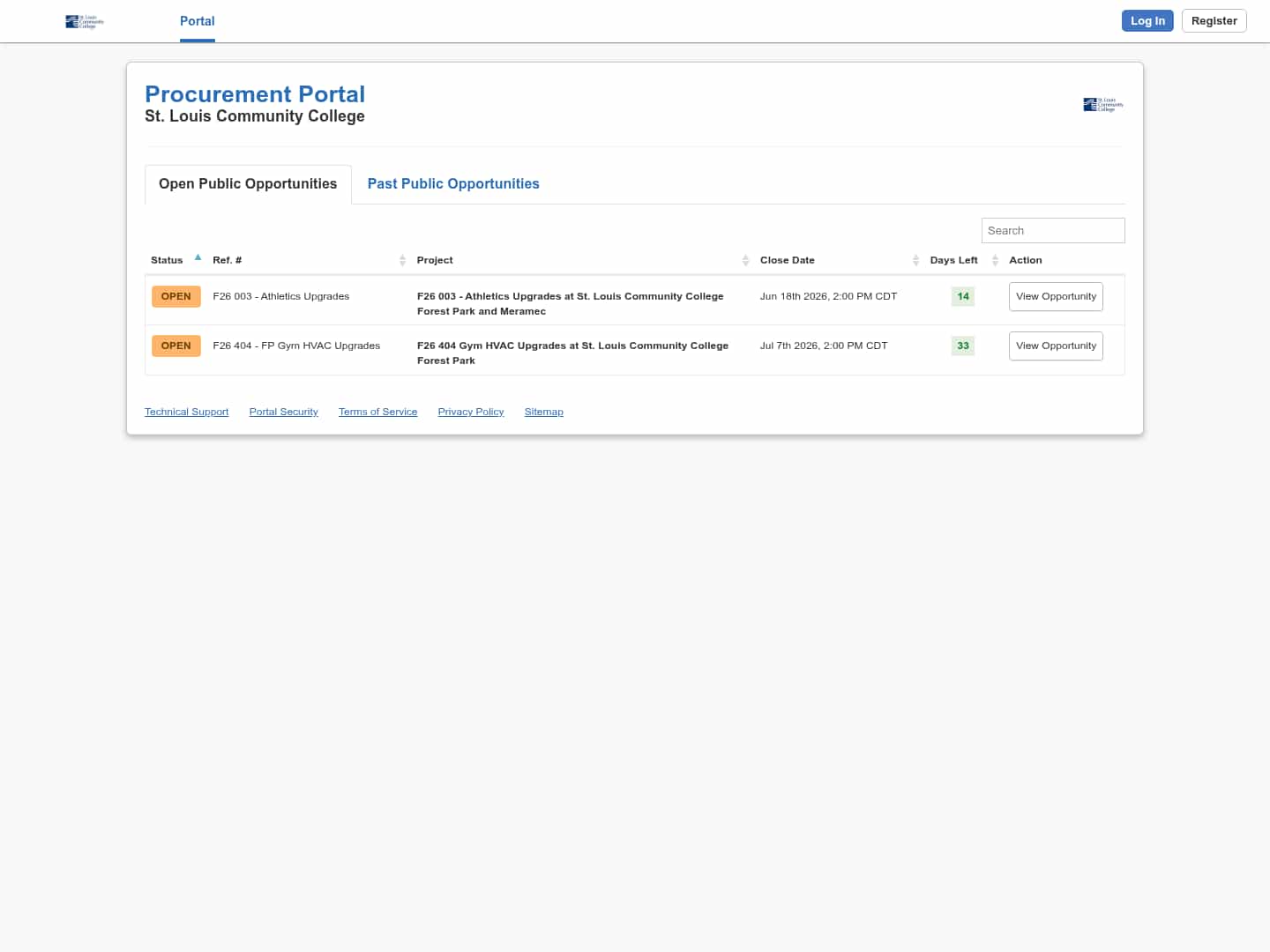Viewport: 1270px width, 952px height.
Task: Click the days left badge '33'
Action: pos(963,346)
